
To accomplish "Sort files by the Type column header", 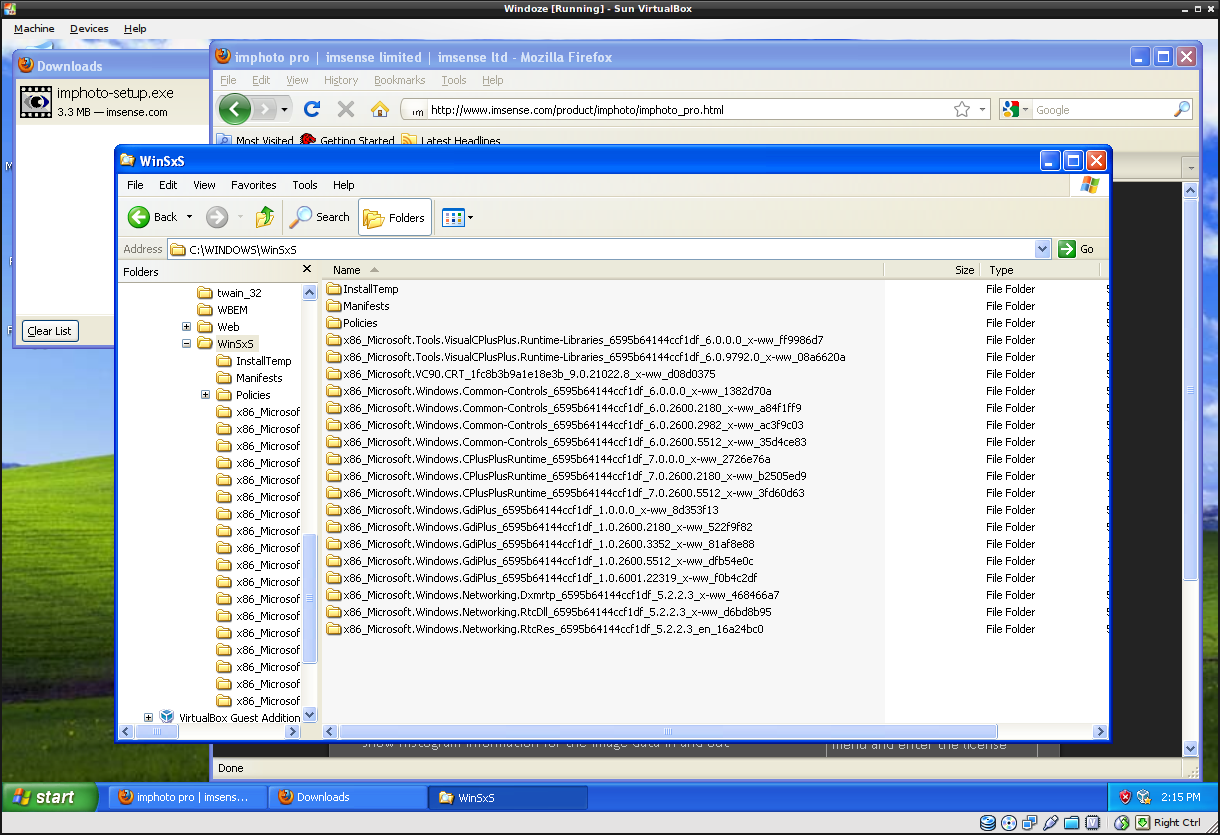I will coord(1040,270).
